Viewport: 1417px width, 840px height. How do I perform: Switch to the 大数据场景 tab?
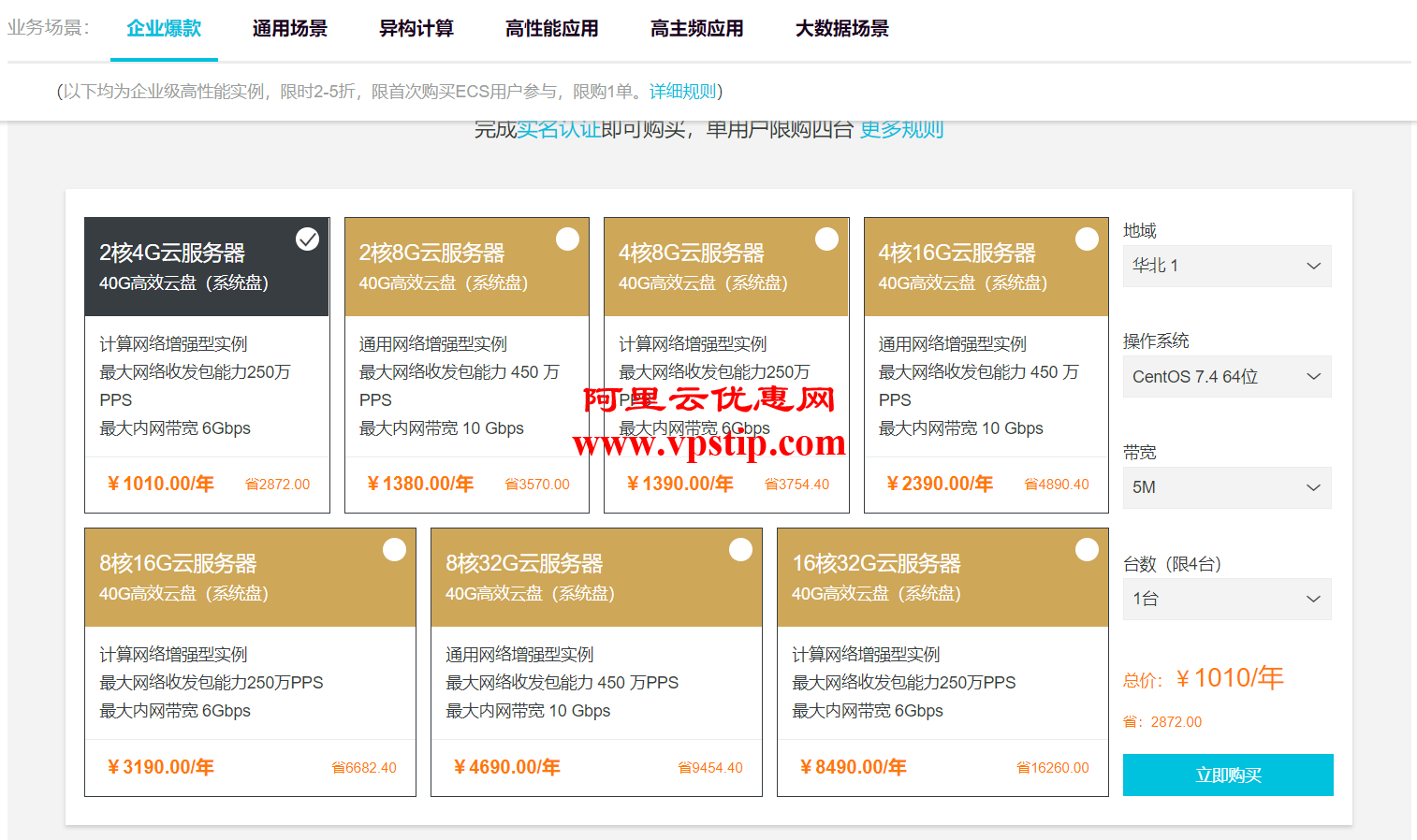[842, 29]
